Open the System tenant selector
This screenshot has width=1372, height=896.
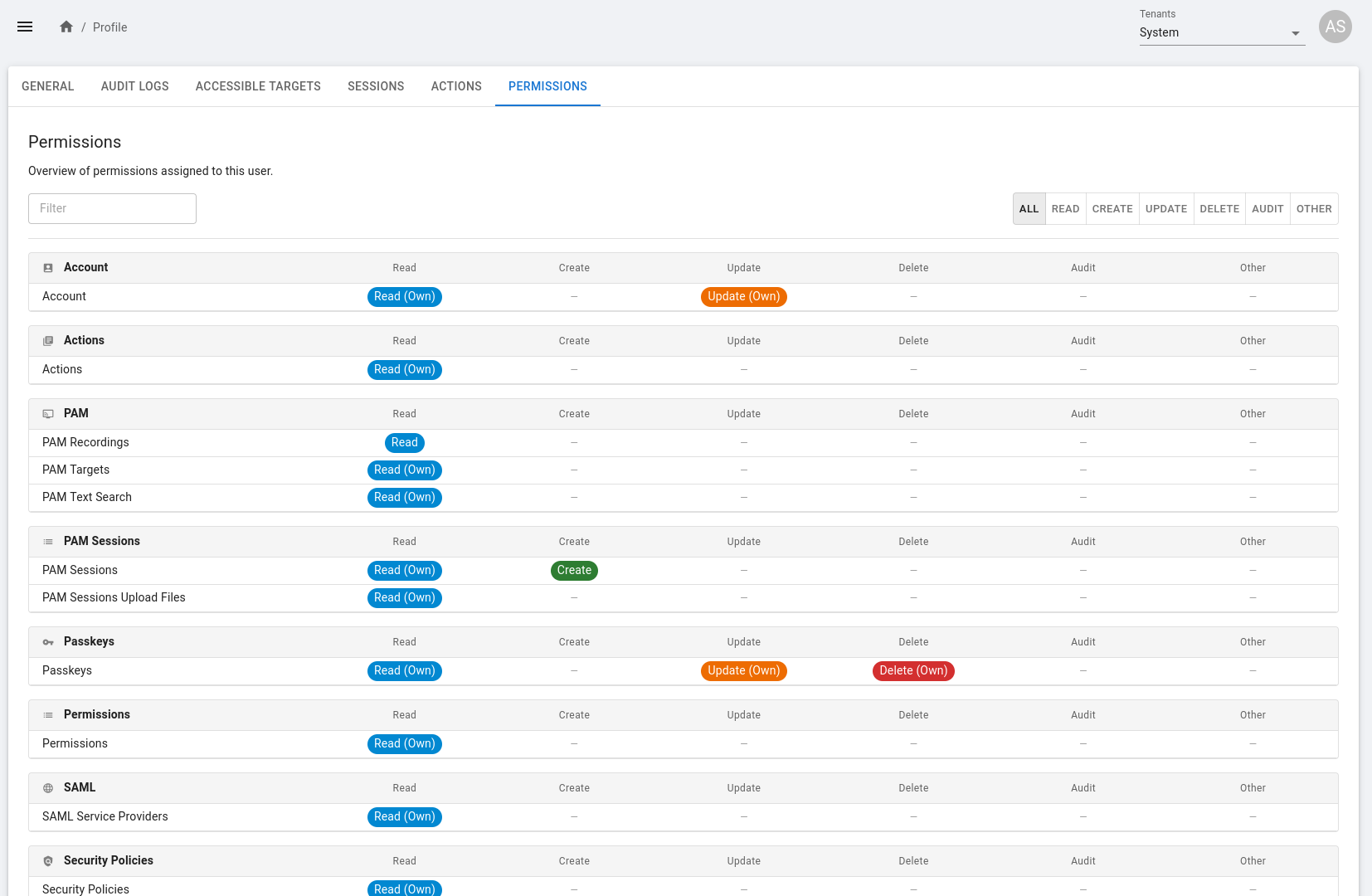[1211, 33]
